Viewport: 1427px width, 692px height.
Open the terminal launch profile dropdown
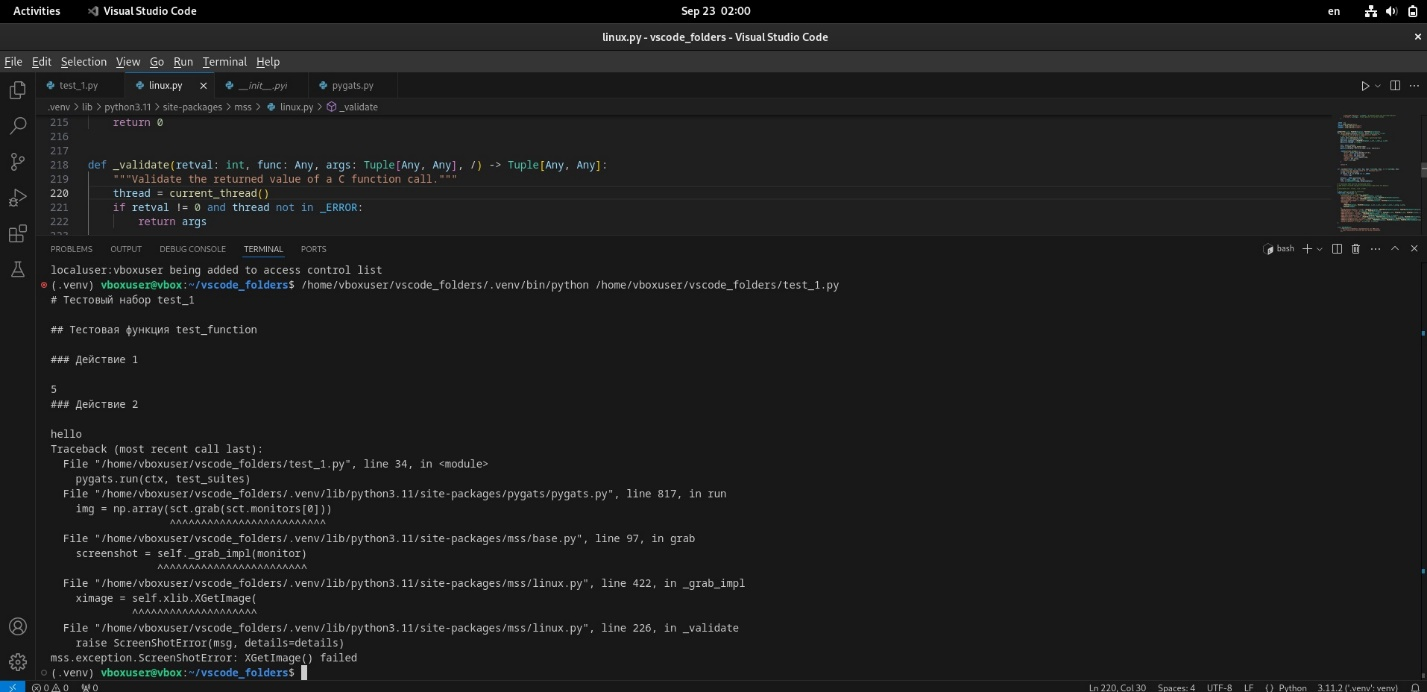[x=1320, y=248]
